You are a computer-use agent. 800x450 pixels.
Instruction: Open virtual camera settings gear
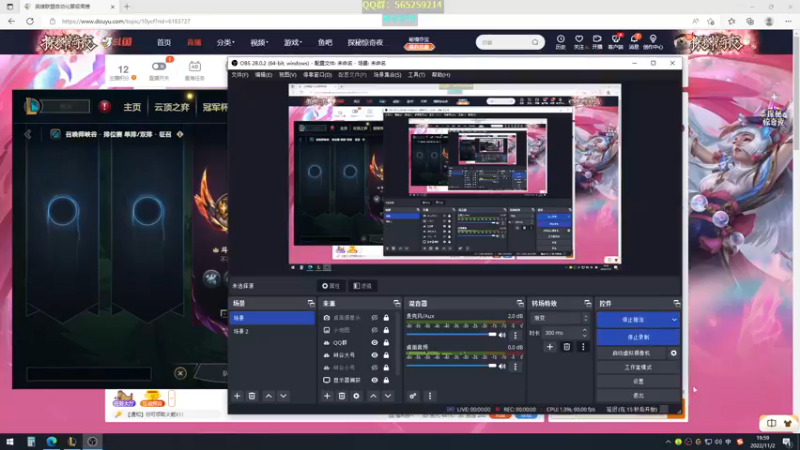[673, 353]
